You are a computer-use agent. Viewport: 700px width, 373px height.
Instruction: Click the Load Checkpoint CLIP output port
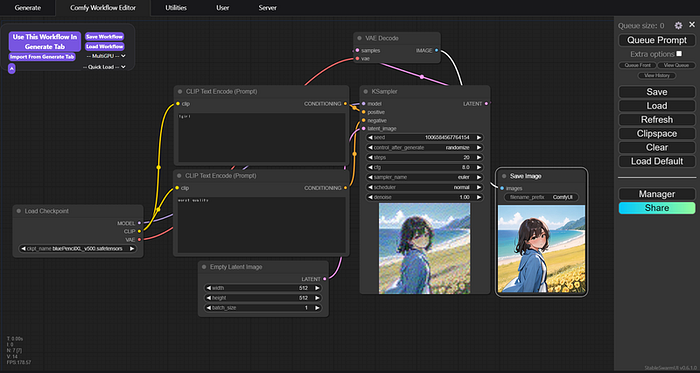pos(139,231)
